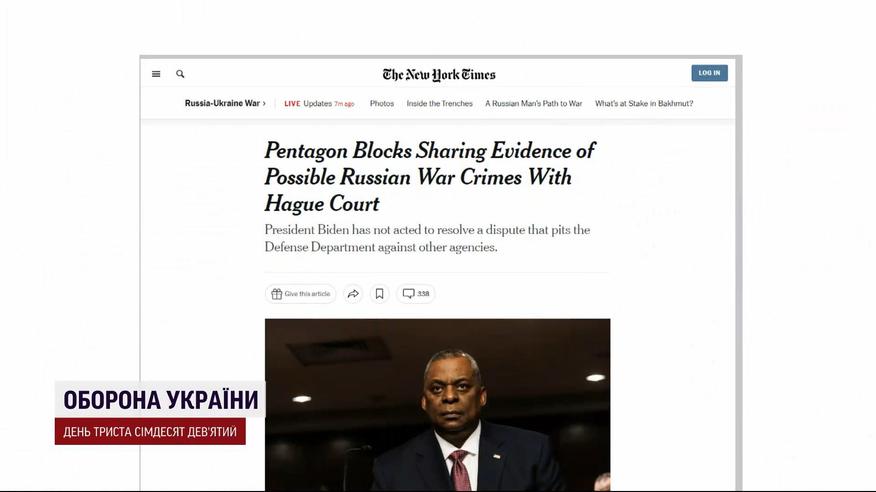Click the LOG IN button

710,73
